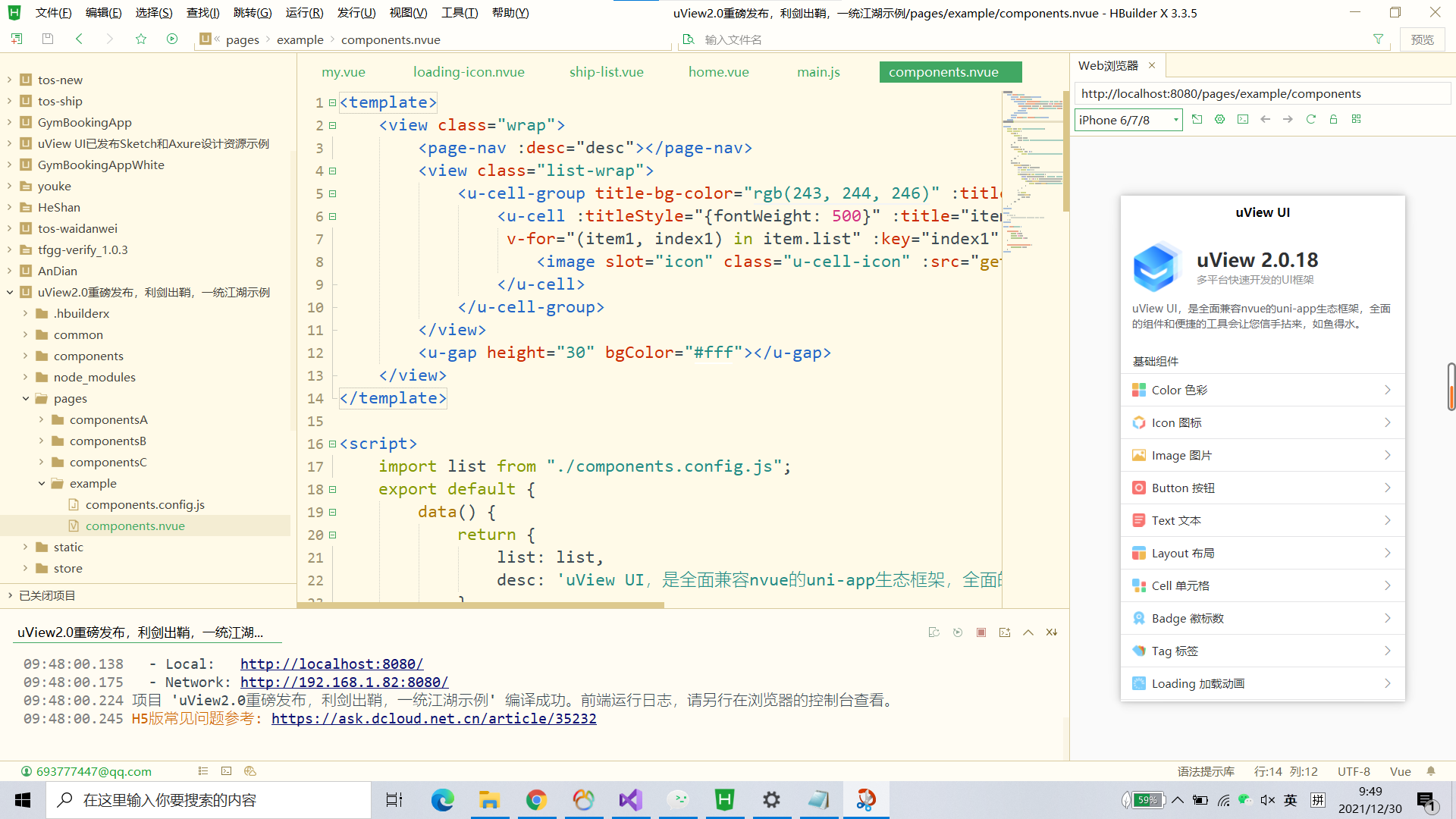This screenshot has height=819, width=1456.
Task: Open the localhost:8080 link in console
Action: (x=331, y=664)
